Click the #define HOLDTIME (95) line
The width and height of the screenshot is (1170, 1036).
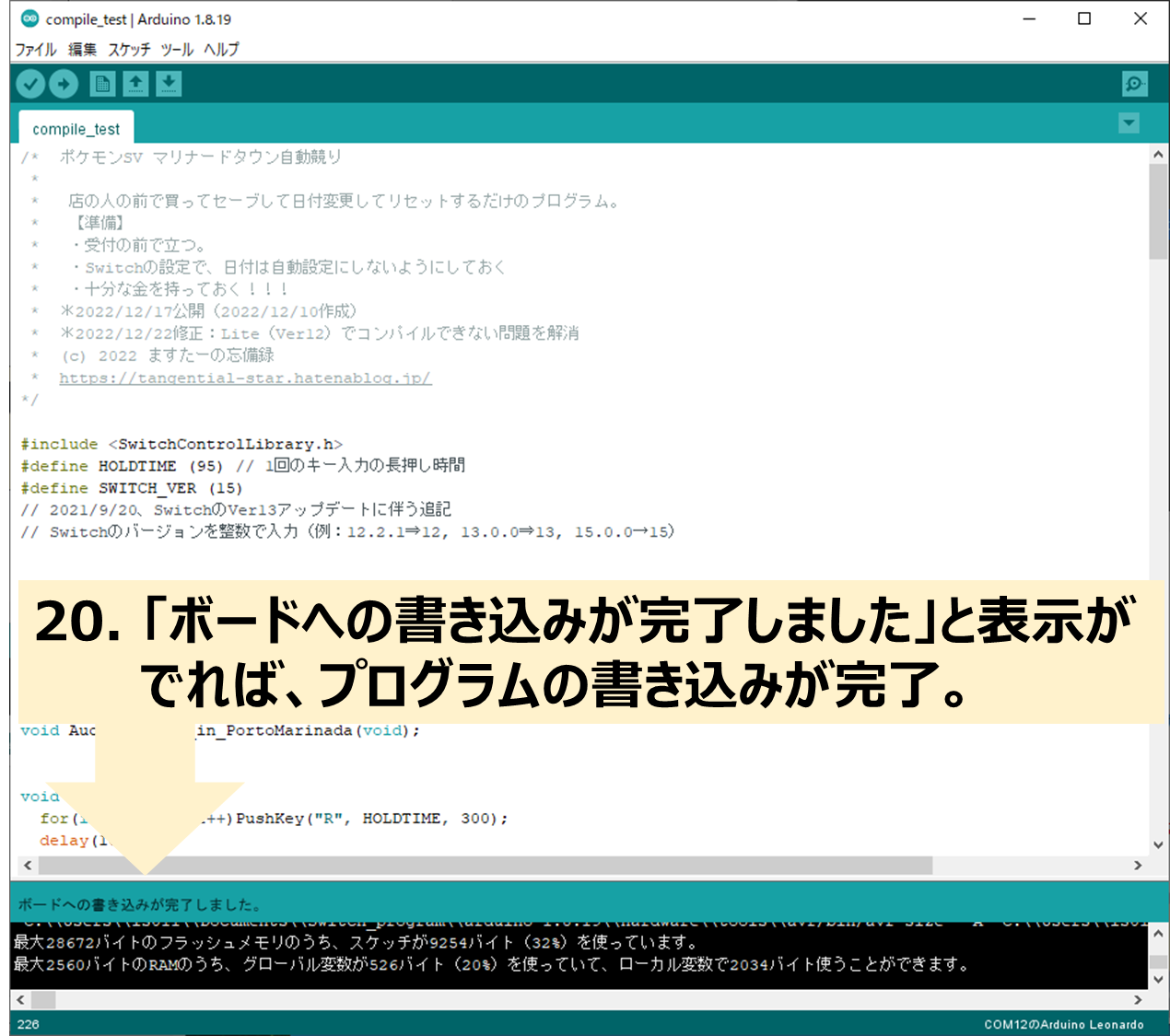click(242, 466)
